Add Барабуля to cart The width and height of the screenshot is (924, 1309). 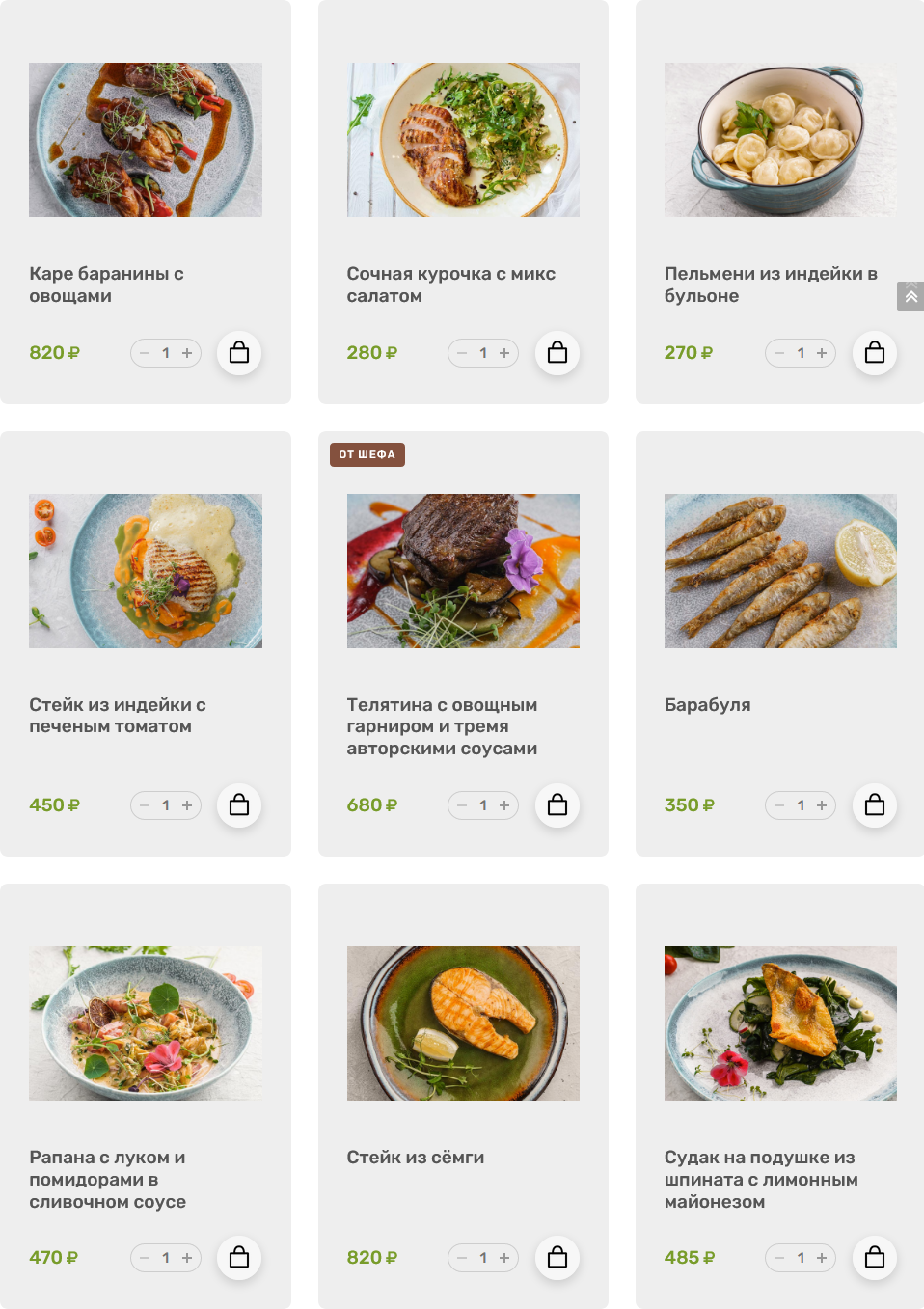875,805
